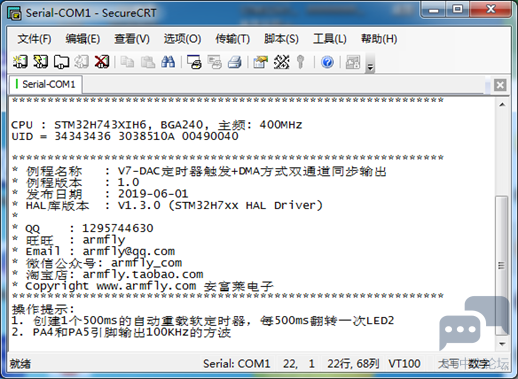The image size is (518, 379).
Task: Open the 选项(O) menu
Action: coord(182,39)
